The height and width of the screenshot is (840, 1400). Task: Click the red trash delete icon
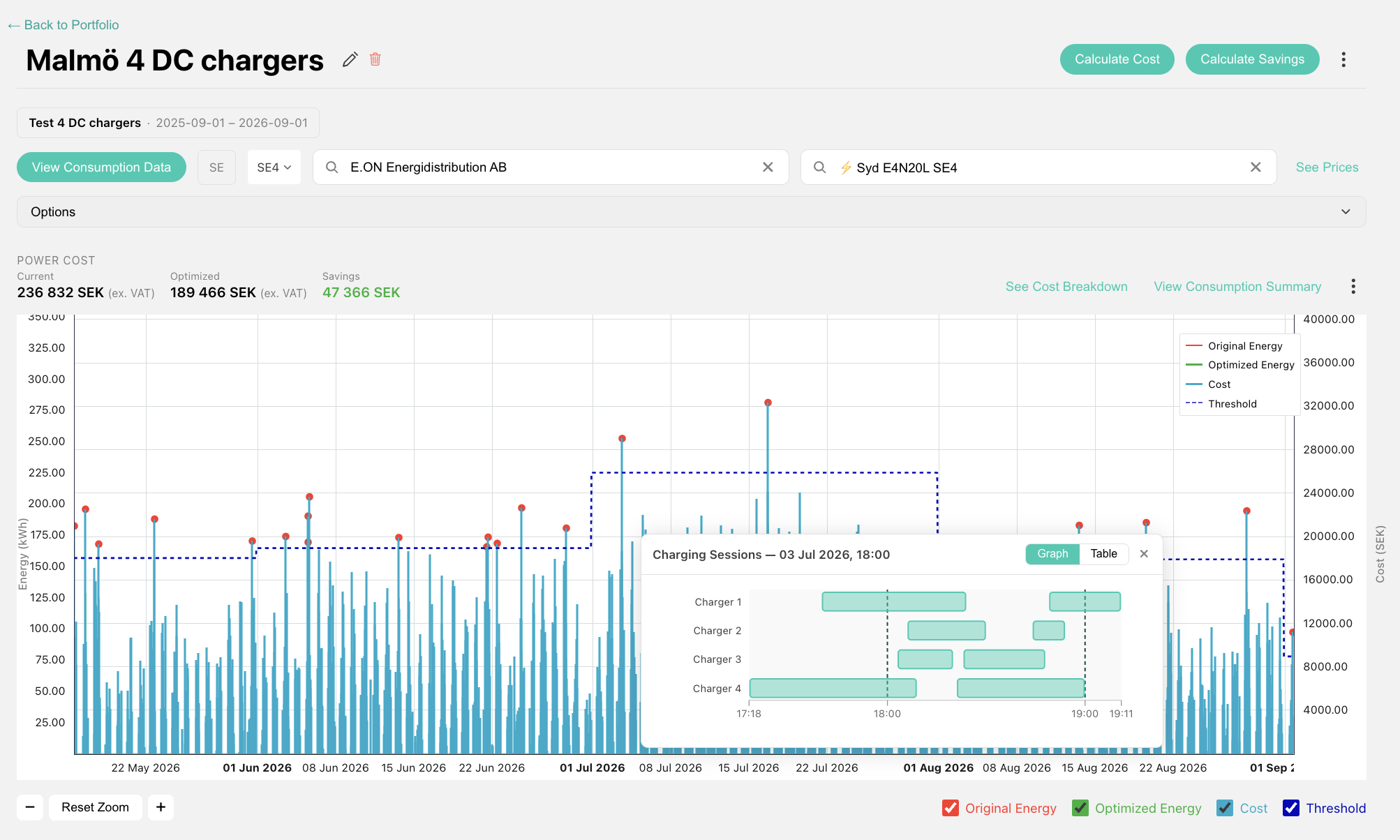tap(375, 59)
